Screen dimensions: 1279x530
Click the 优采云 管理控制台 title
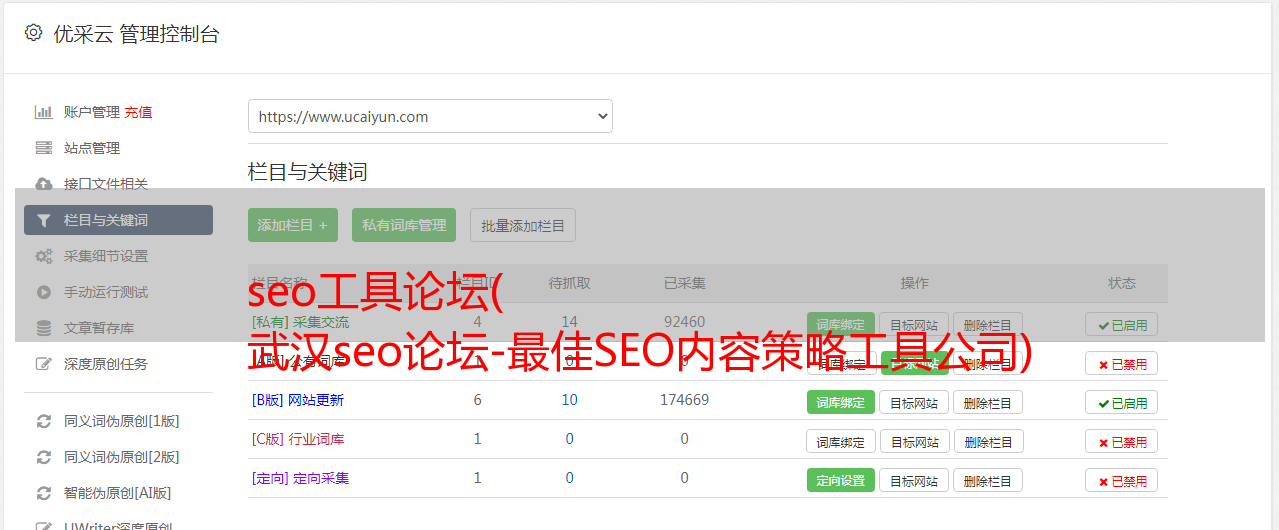136,34
